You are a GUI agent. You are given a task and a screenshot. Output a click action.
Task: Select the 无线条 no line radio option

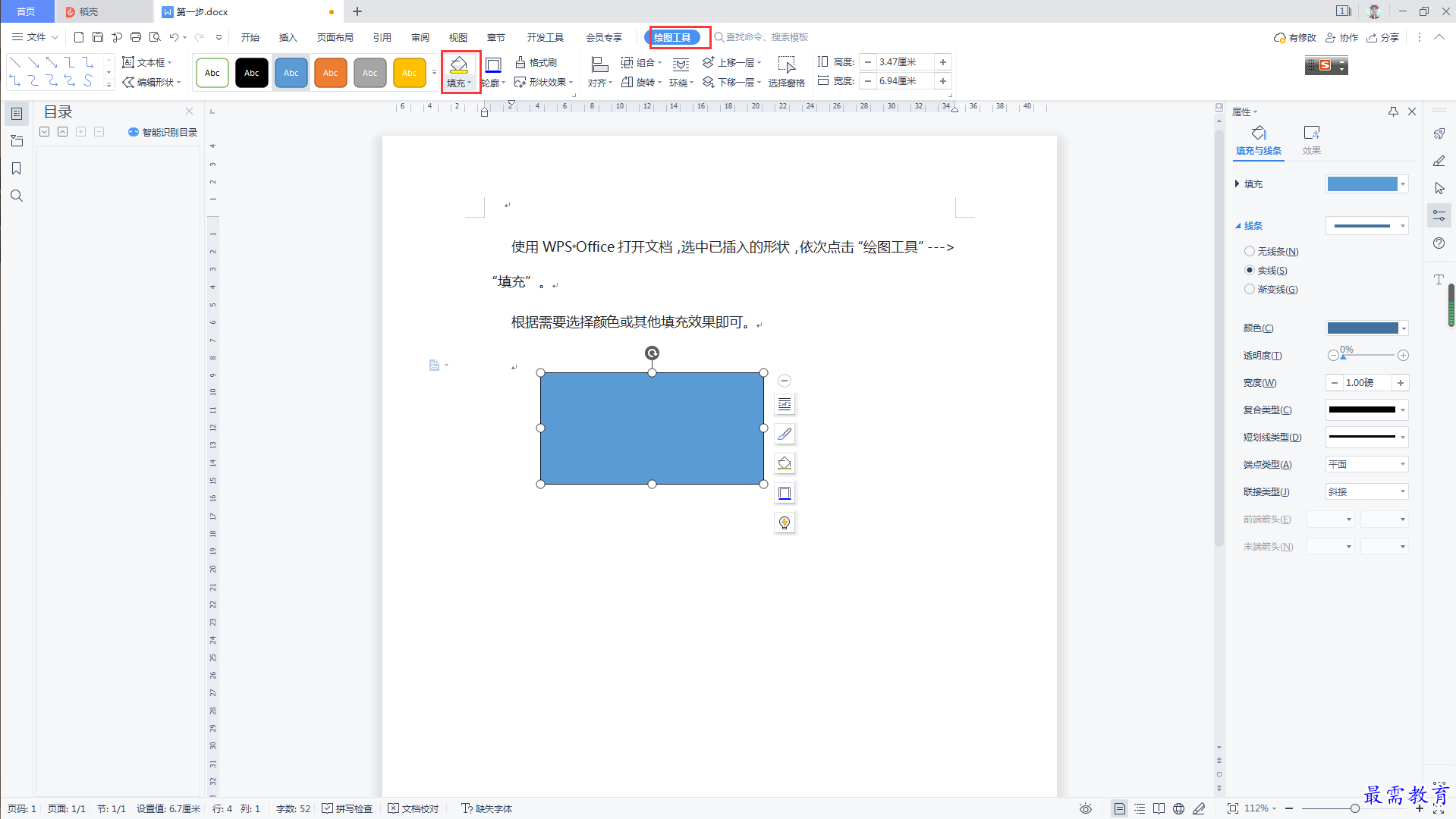tap(1271, 251)
